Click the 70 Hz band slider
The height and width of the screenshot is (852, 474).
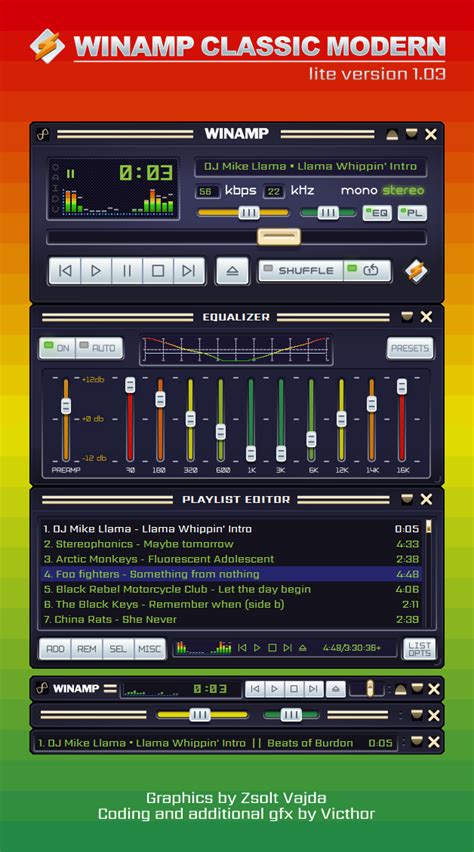[130, 419]
